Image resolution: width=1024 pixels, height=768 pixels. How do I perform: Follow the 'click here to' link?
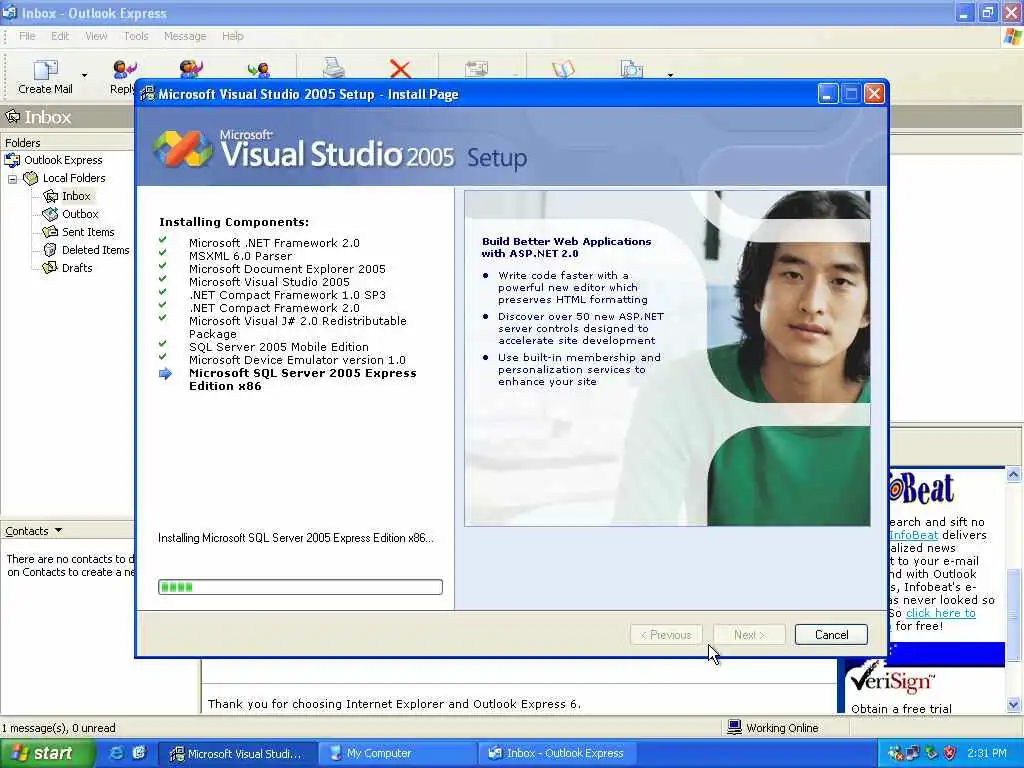[x=940, y=613]
